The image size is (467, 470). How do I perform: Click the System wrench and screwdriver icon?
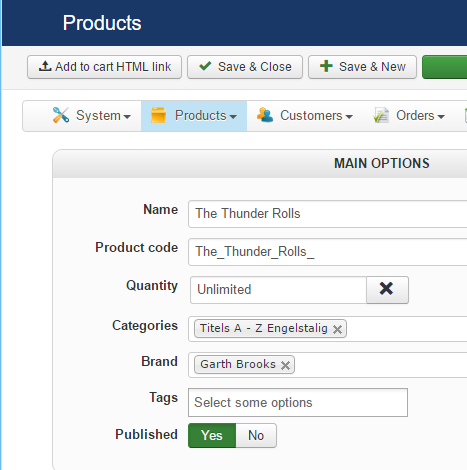tap(61, 115)
